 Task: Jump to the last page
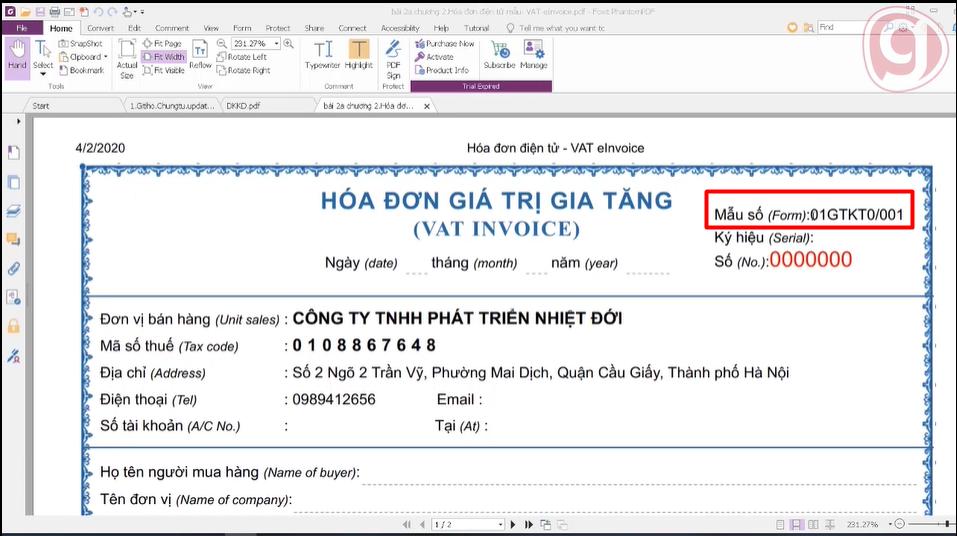coord(529,524)
